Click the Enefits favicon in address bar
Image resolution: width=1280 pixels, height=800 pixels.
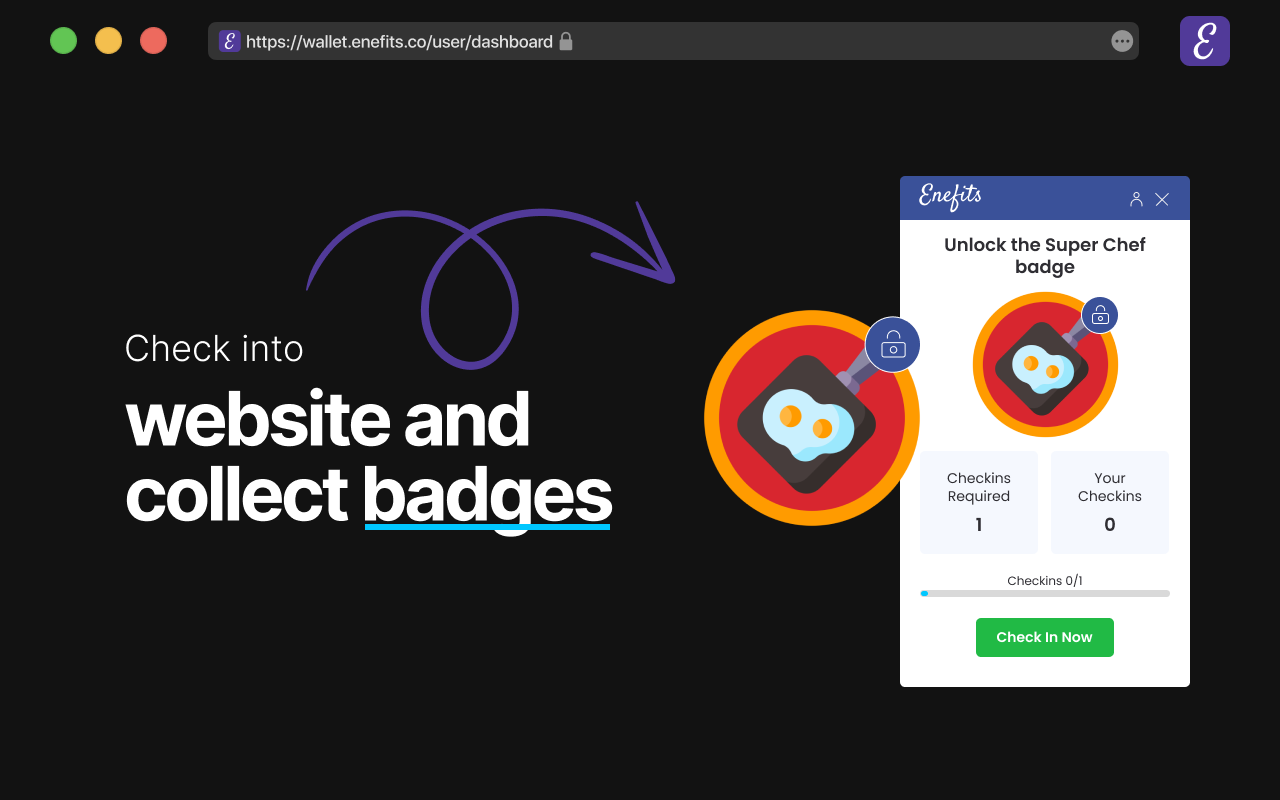pos(230,41)
